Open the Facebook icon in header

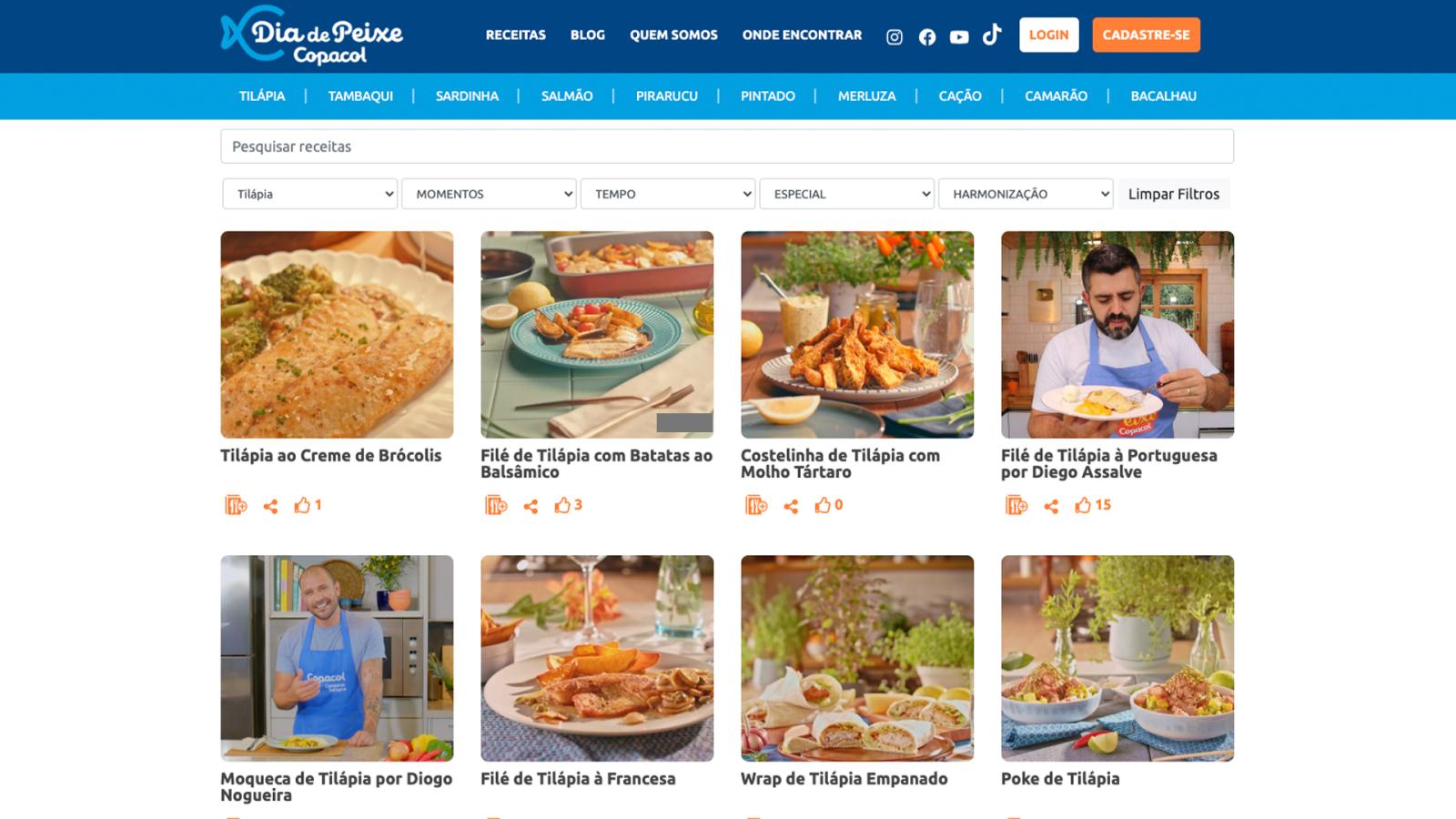tap(926, 36)
